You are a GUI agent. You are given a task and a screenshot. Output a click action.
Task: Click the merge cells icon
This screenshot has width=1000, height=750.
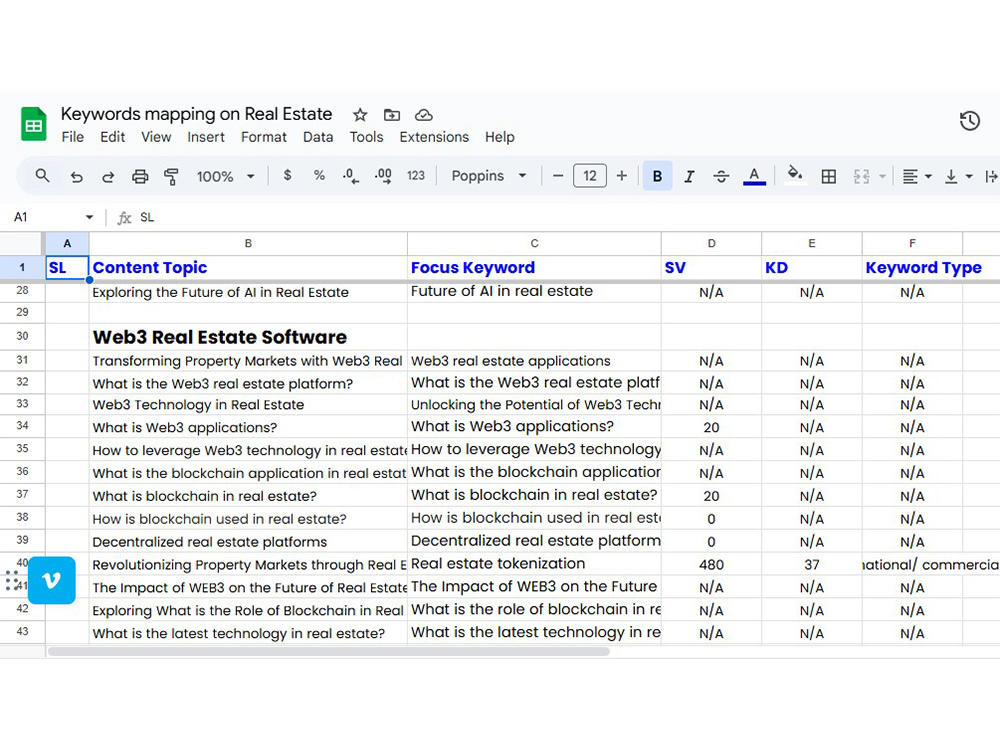click(862, 177)
